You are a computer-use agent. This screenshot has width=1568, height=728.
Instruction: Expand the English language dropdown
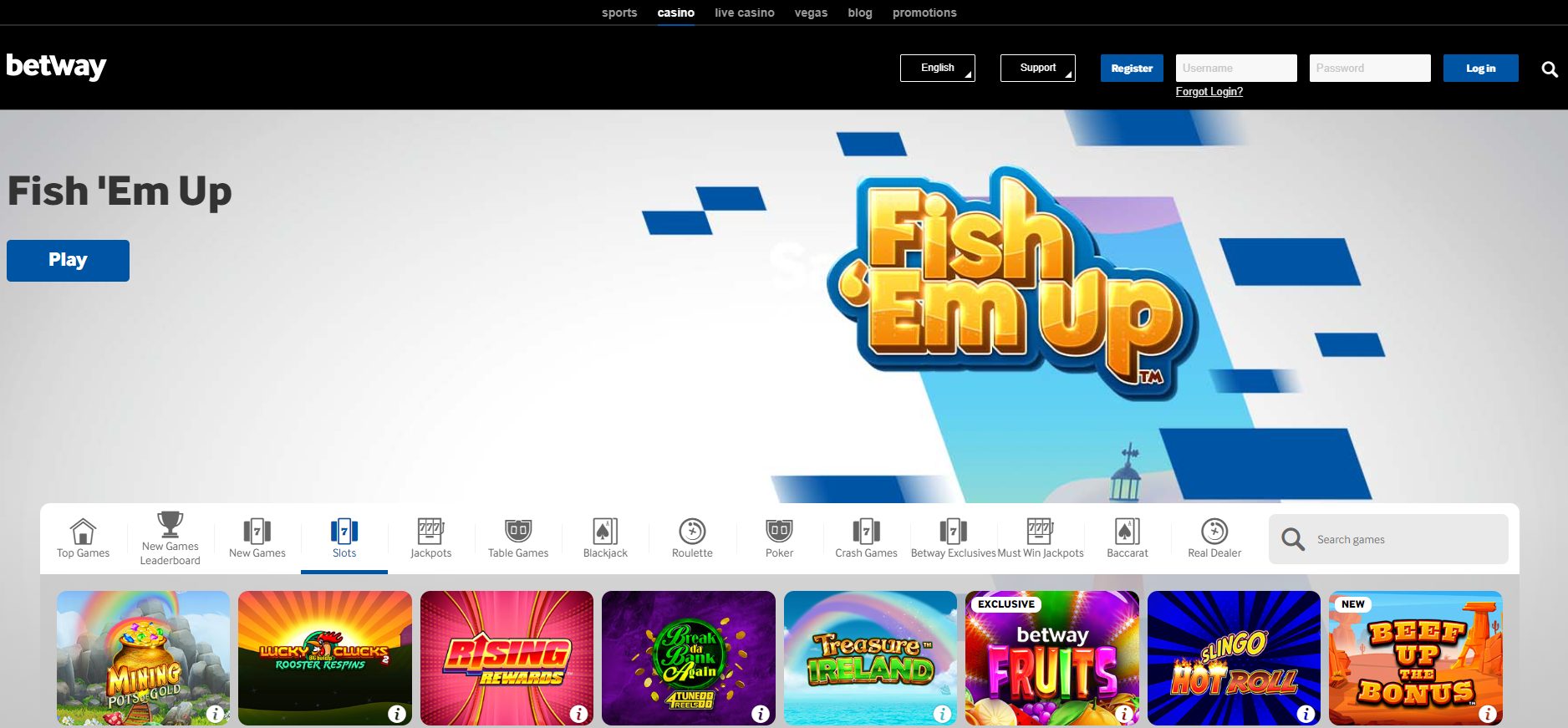click(x=938, y=68)
